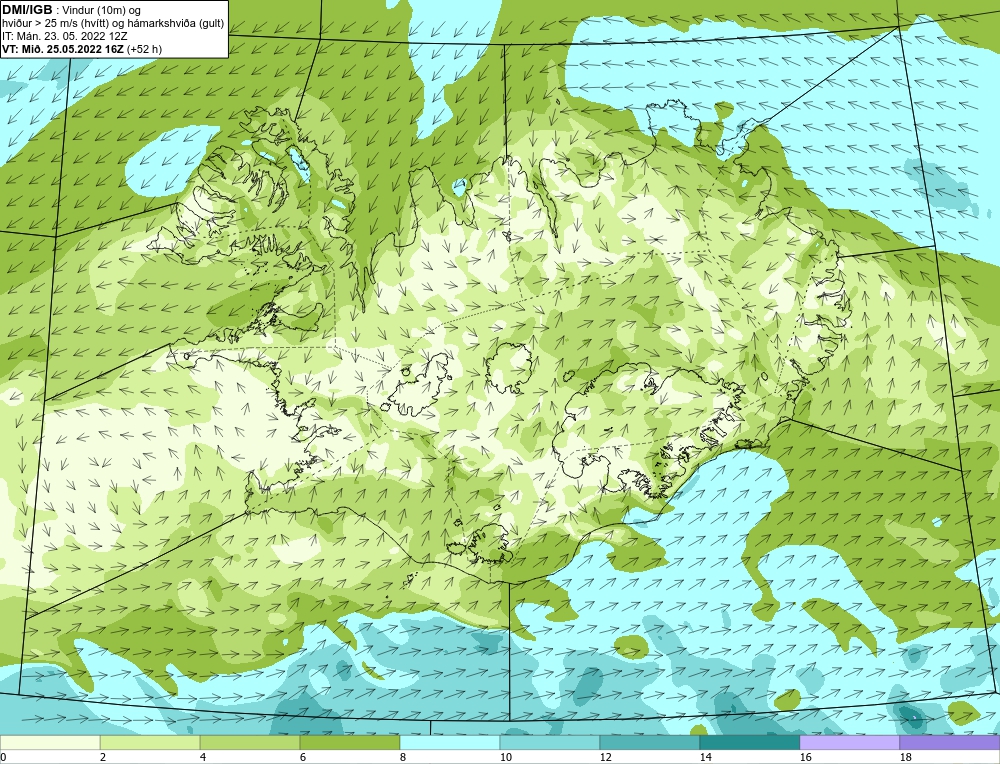1000x764 pixels.
Task: Click the IT: Mán. 23. 05. 2022 12Z line
Action: tap(64, 36)
